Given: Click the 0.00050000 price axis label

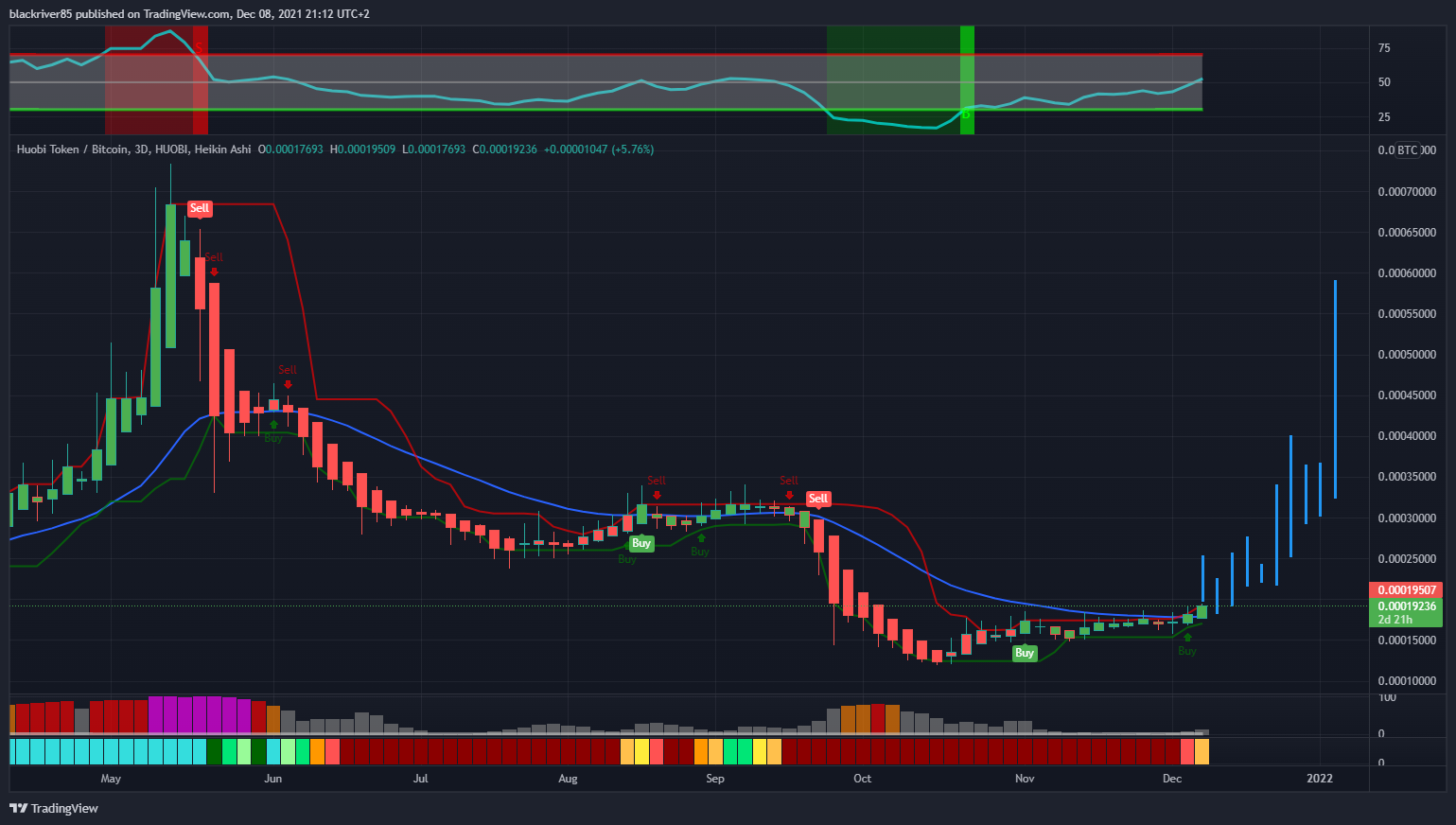Looking at the screenshot, I should tap(1407, 355).
